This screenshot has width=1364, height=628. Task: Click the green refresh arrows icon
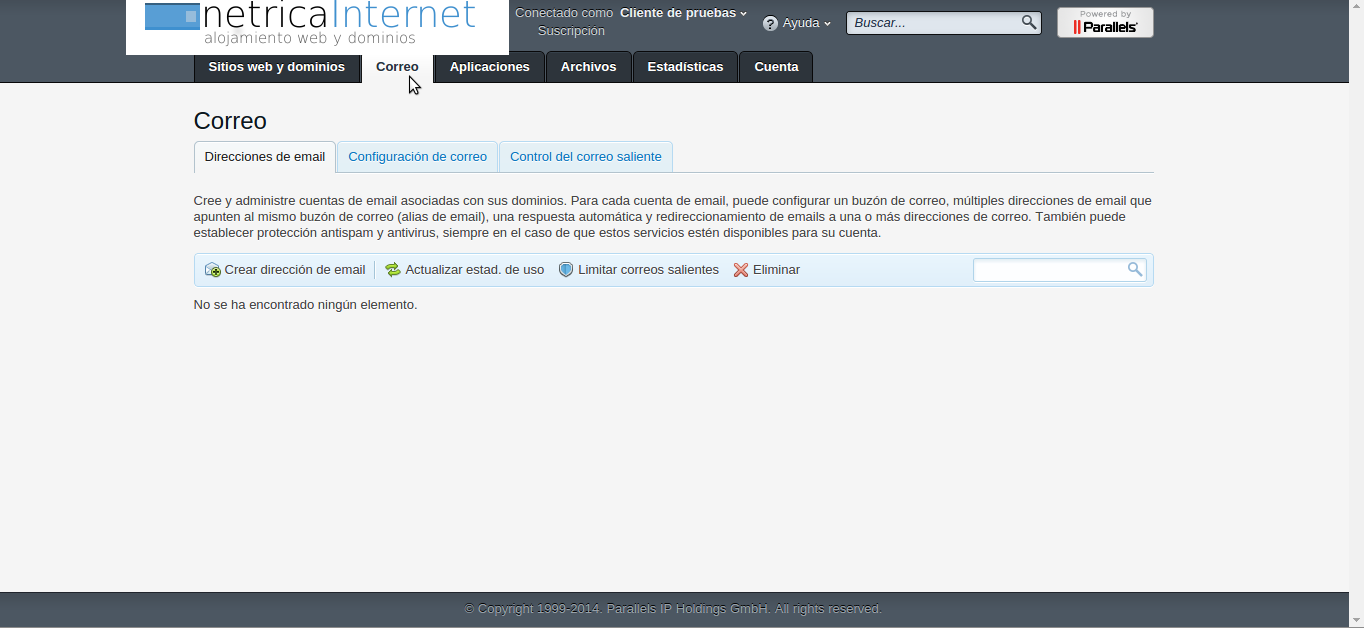pyautogui.click(x=393, y=270)
